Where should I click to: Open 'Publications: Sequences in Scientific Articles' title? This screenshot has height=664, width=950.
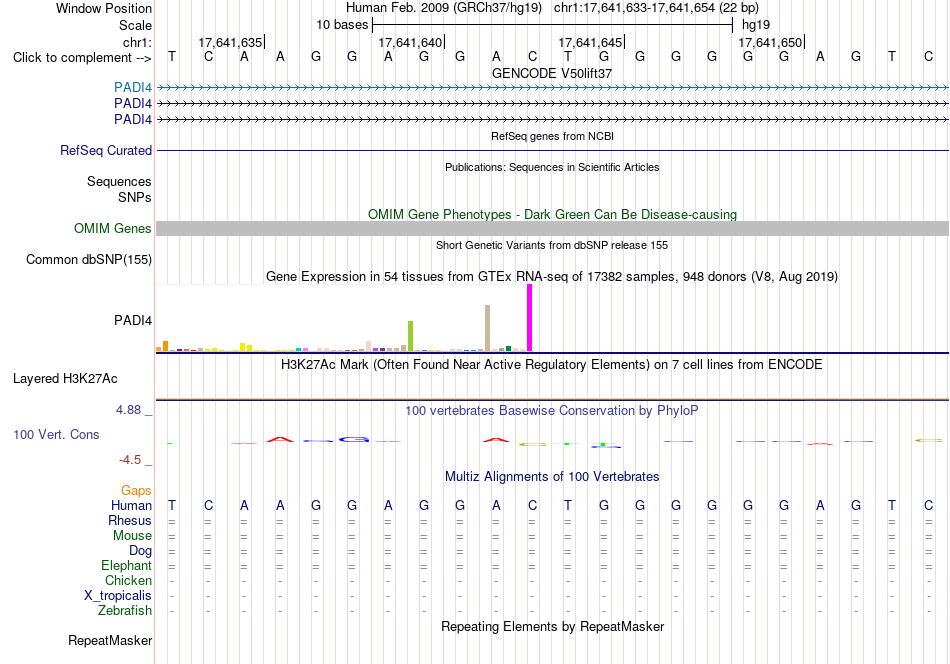(x=552, y=167)
